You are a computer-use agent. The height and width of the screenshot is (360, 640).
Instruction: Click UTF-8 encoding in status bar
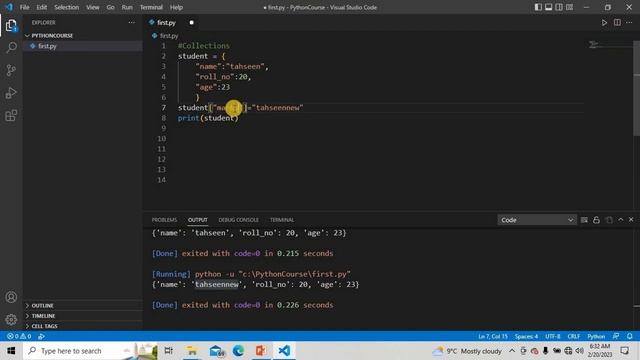click(x=553, y=336)
